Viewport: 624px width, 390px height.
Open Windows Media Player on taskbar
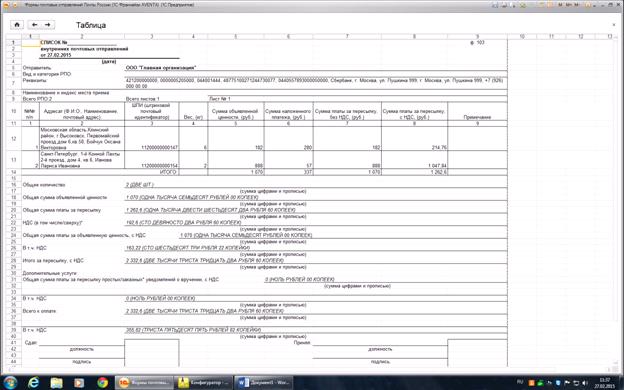tap(79, 383)
